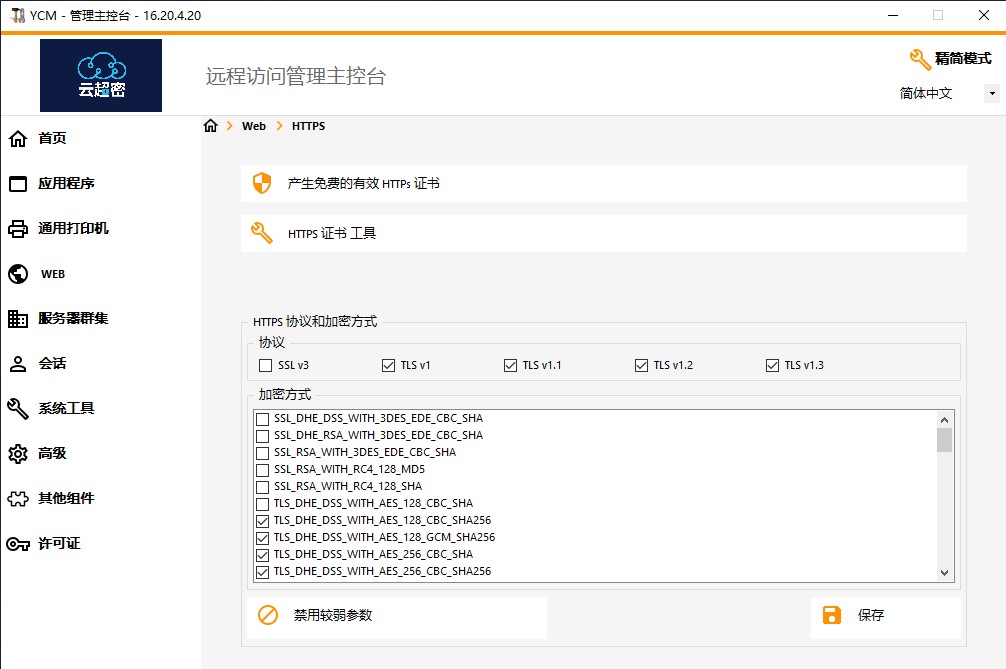This screenshot has height=669, width=1006.
Task: Click the 禁用较弱参数 button
Action: [397, 616]
